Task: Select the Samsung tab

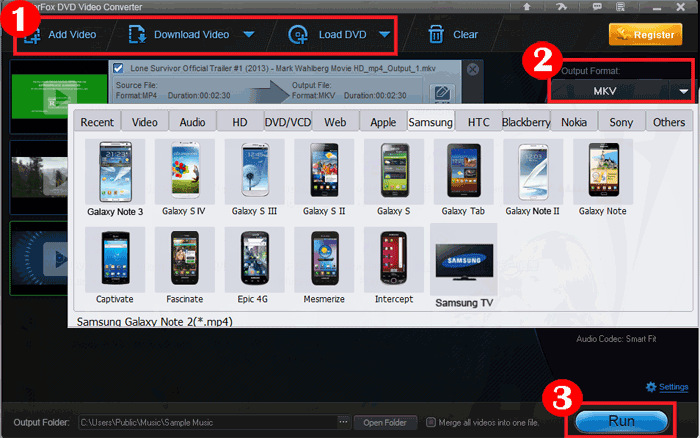Action: [431, 122]
